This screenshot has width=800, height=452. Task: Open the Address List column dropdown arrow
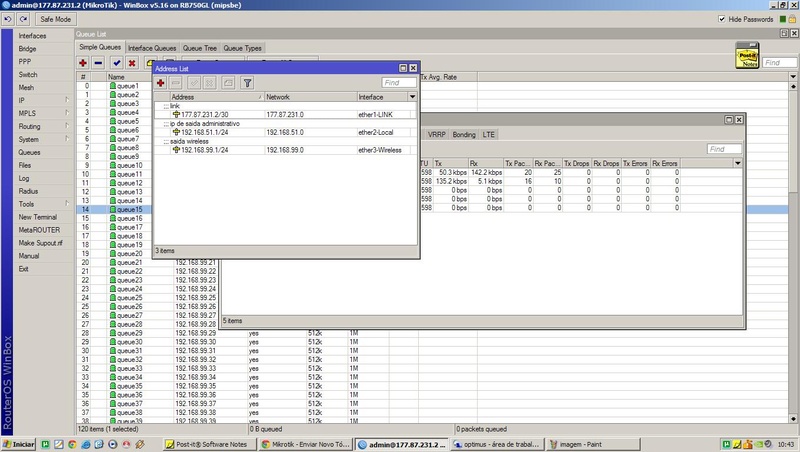(412, 96)
